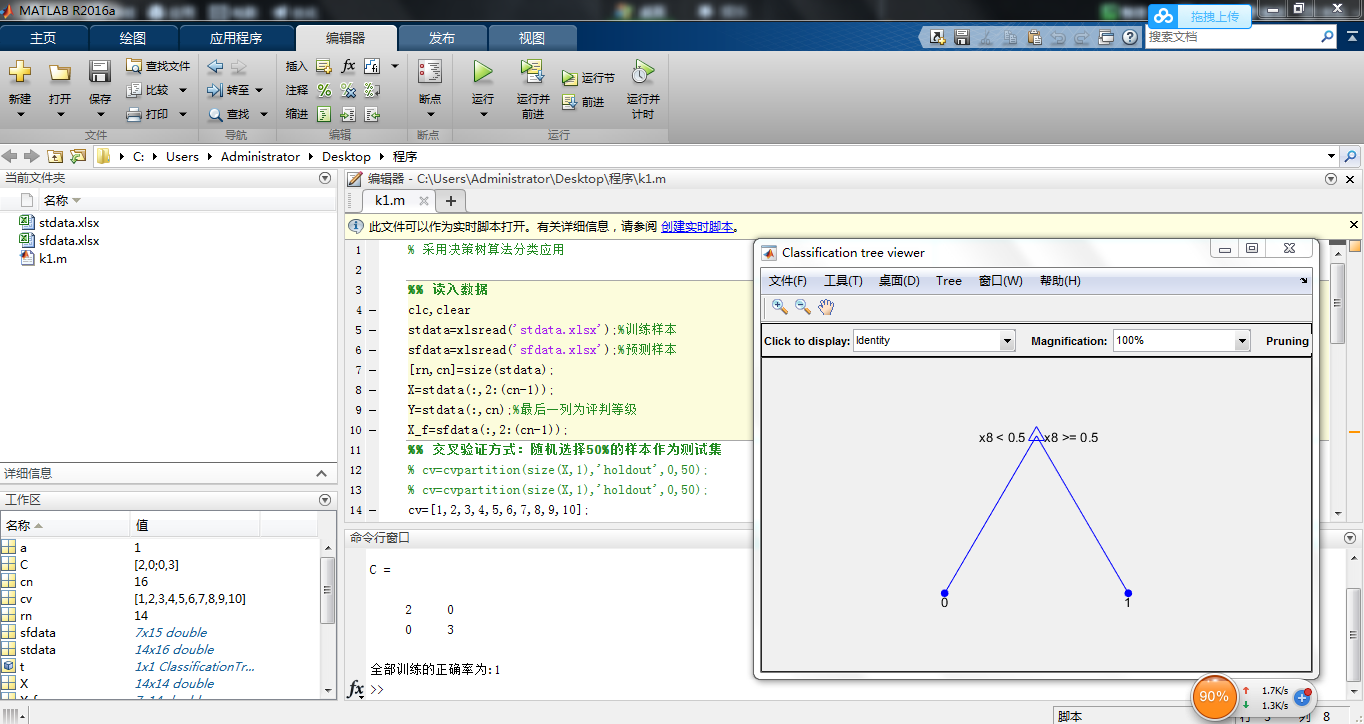Click the New (新建) plus icon
1364x724 pixels.
[x=20, y=73]
